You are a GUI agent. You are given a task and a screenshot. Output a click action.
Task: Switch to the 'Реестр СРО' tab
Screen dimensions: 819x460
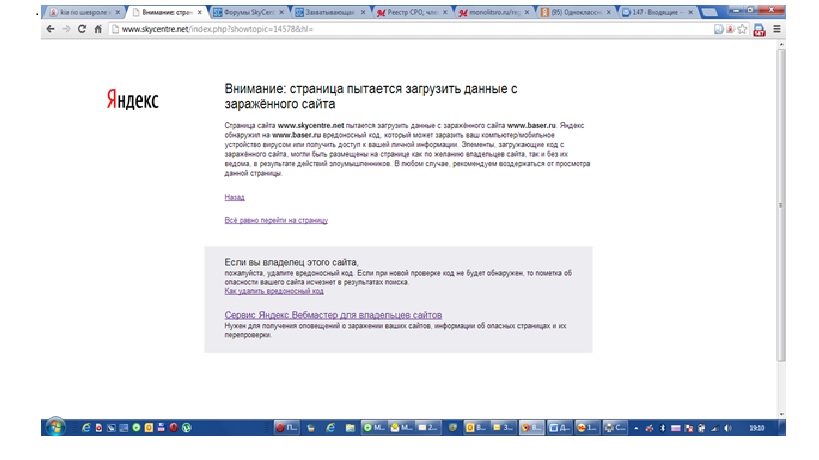click(x=413, y=12)
